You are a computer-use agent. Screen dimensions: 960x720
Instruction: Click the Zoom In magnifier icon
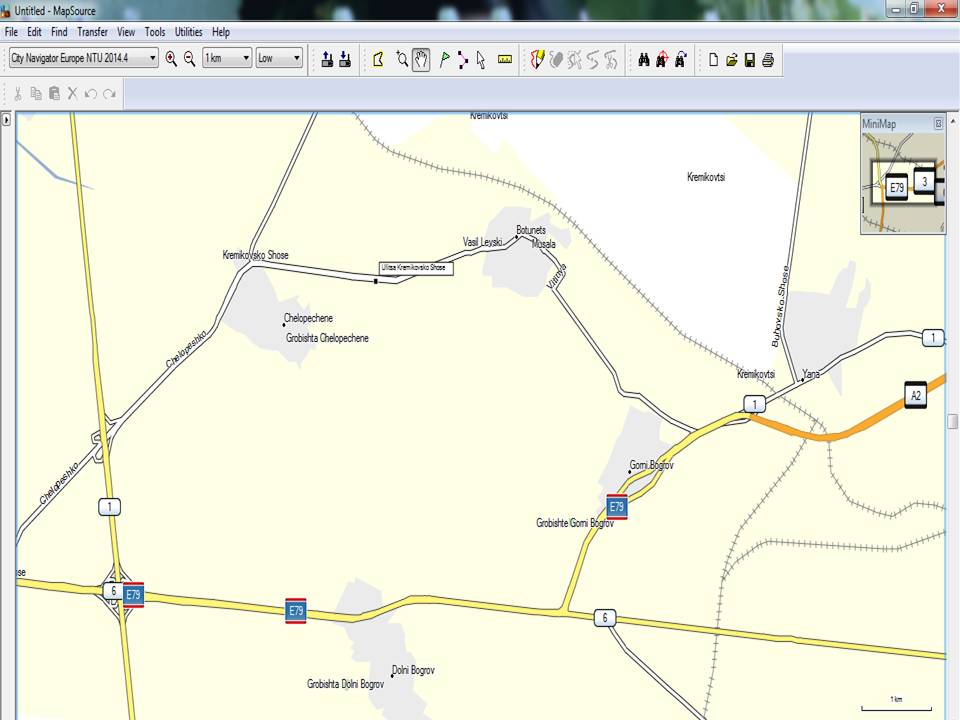pos(171,59)
